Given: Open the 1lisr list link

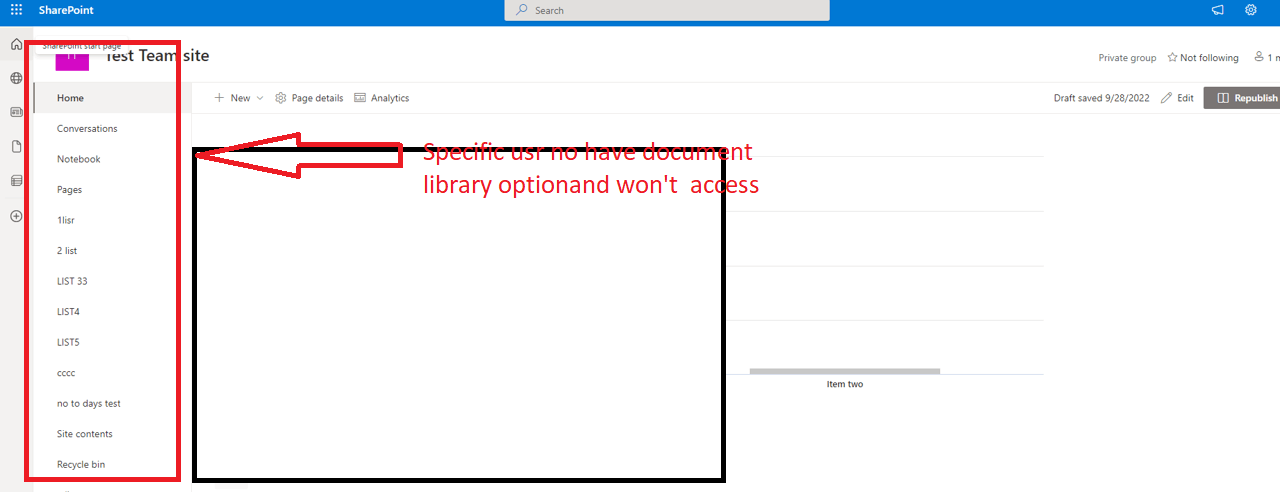Looking at the screenshot, I should click(66, 220).
